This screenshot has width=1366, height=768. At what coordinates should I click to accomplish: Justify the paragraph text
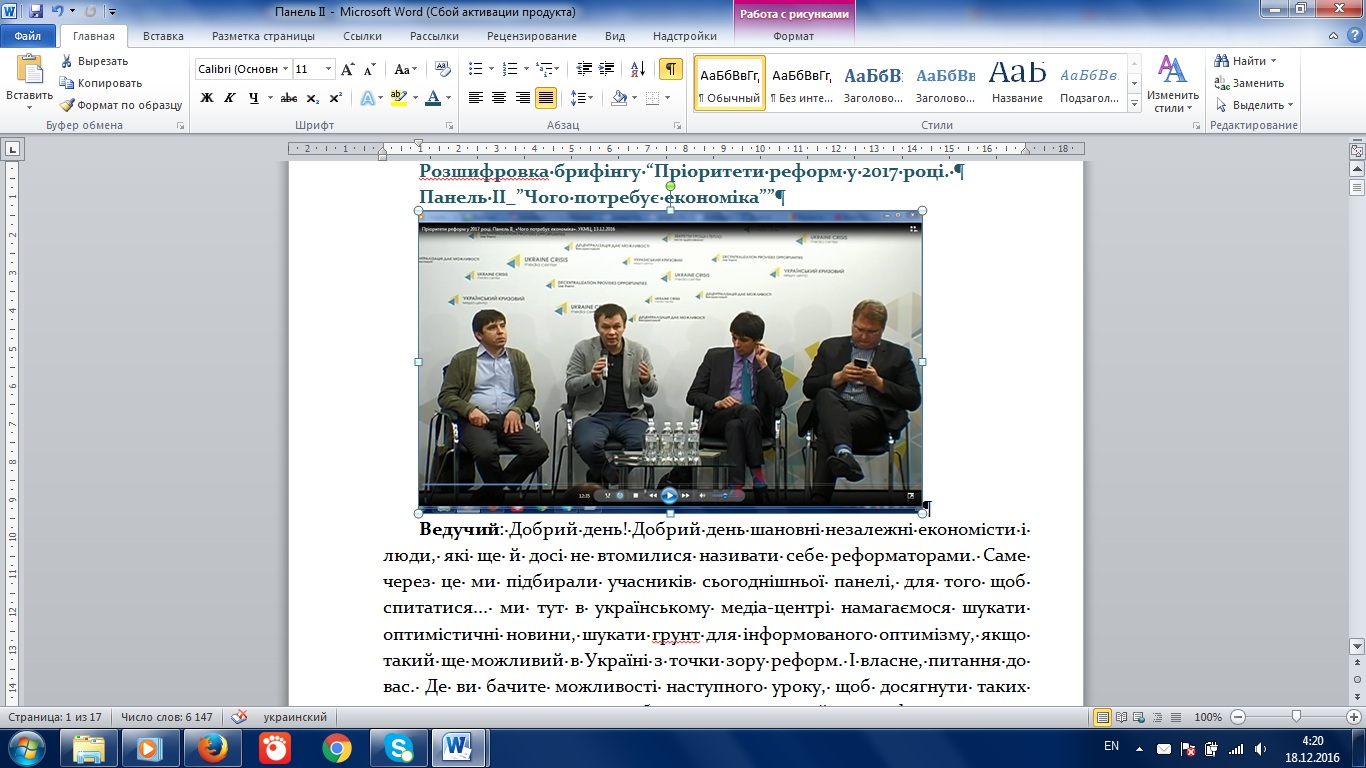click(546, 98)
